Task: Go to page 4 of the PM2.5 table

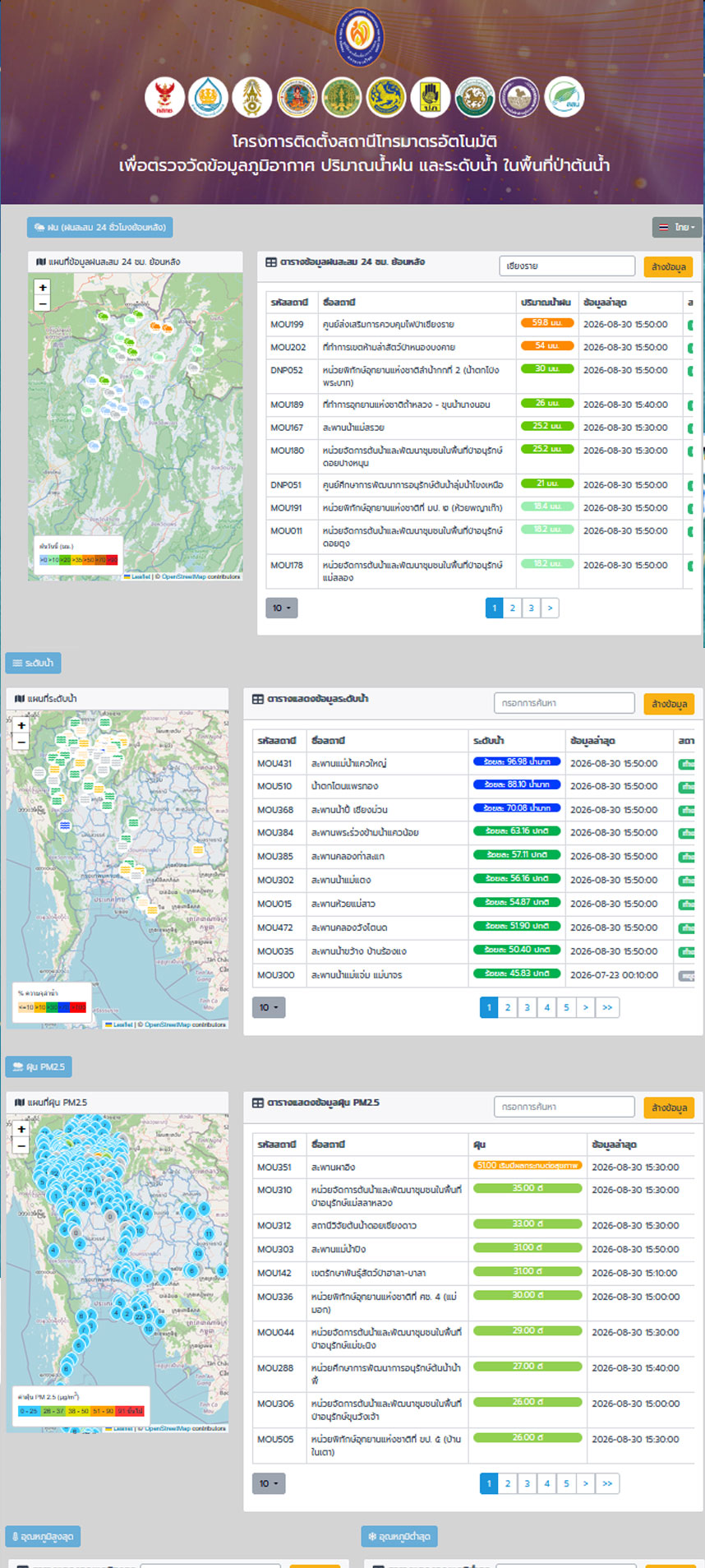Action: point(546,1483)
